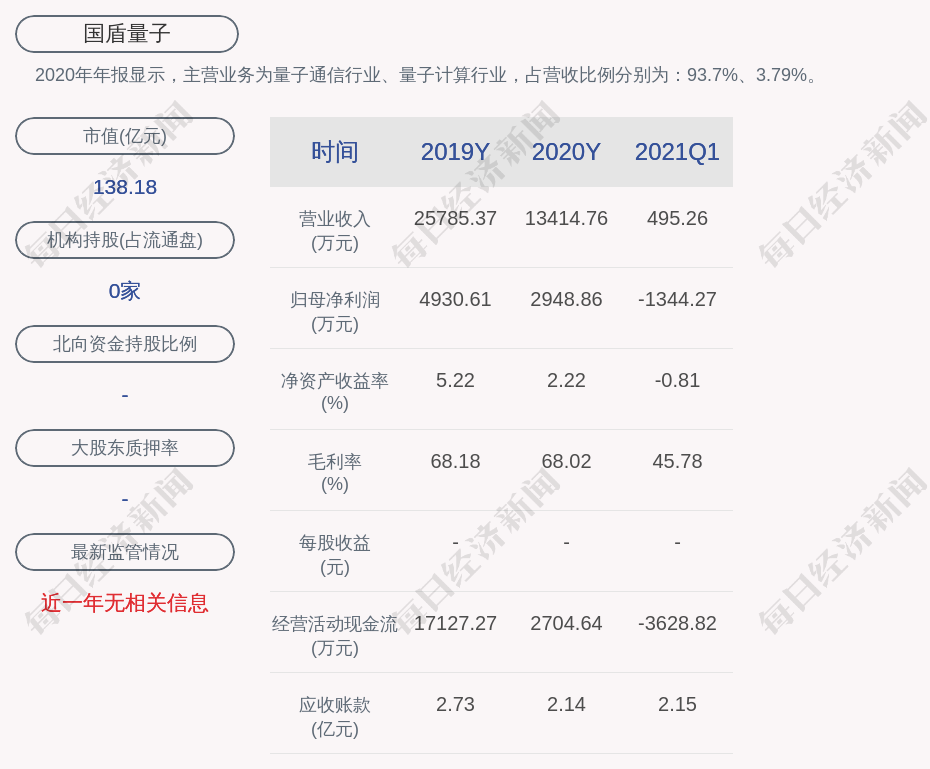Screen dimensions: 930x769
Task: Select the 归母净利润(万元) row header
Action: (334, 311)
